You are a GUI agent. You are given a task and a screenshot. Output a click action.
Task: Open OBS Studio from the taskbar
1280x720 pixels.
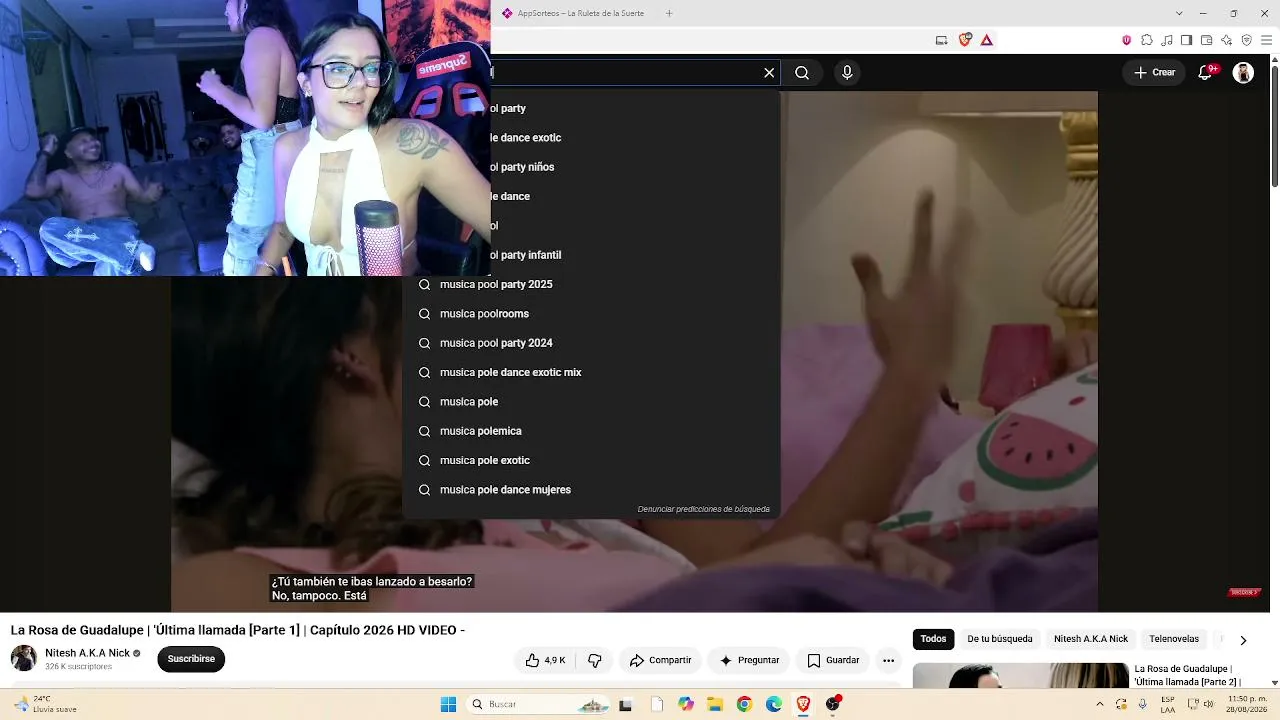(833, 704)
